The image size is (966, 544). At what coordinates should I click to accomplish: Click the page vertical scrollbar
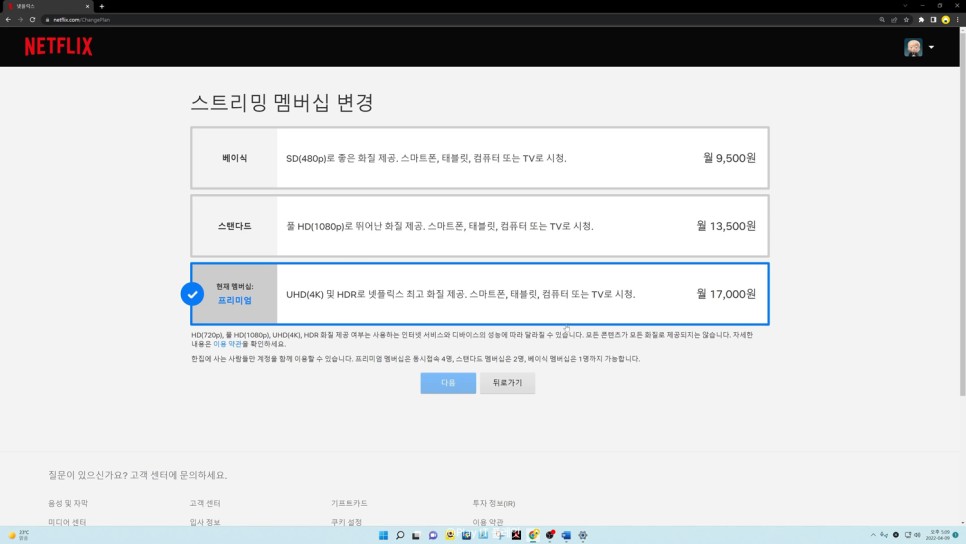click(x=962, y=213)
